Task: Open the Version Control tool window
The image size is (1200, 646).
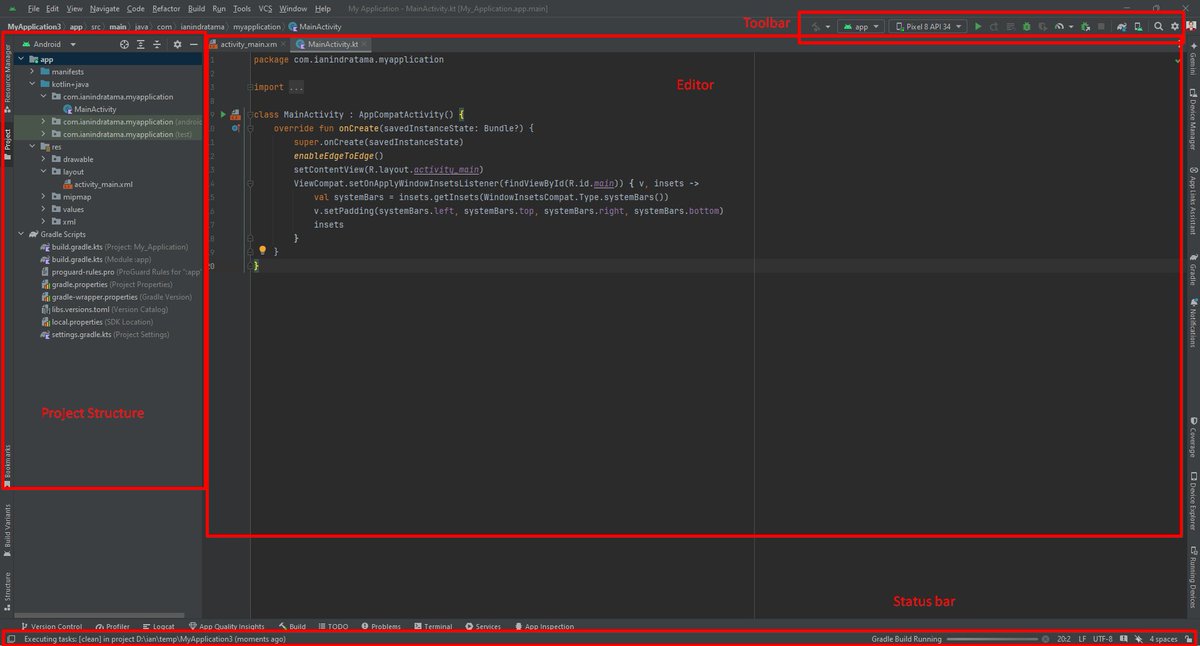Action: pyautogui.click(x=51, y=626)
